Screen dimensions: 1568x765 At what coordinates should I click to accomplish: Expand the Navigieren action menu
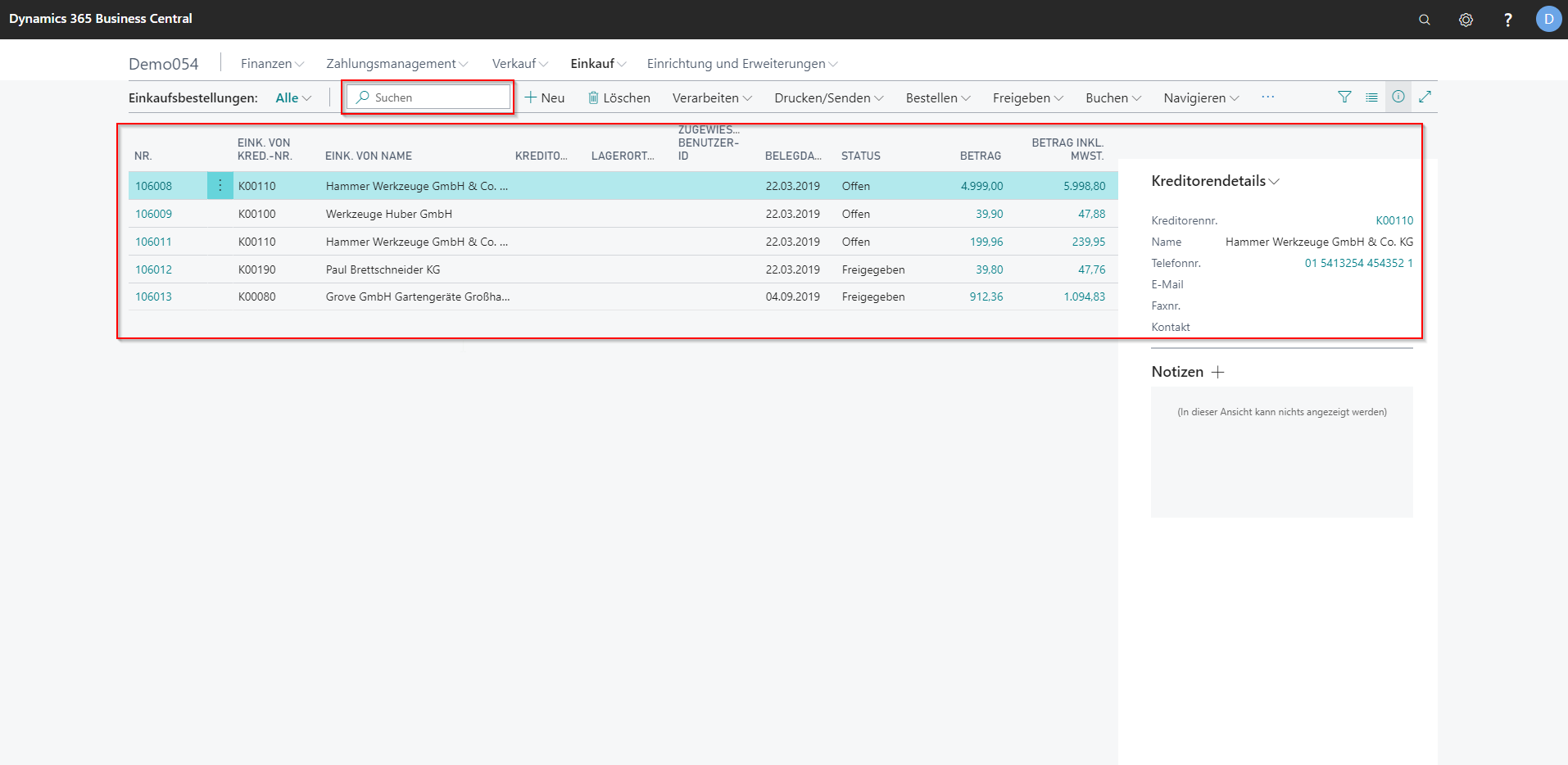point(1201,97)
